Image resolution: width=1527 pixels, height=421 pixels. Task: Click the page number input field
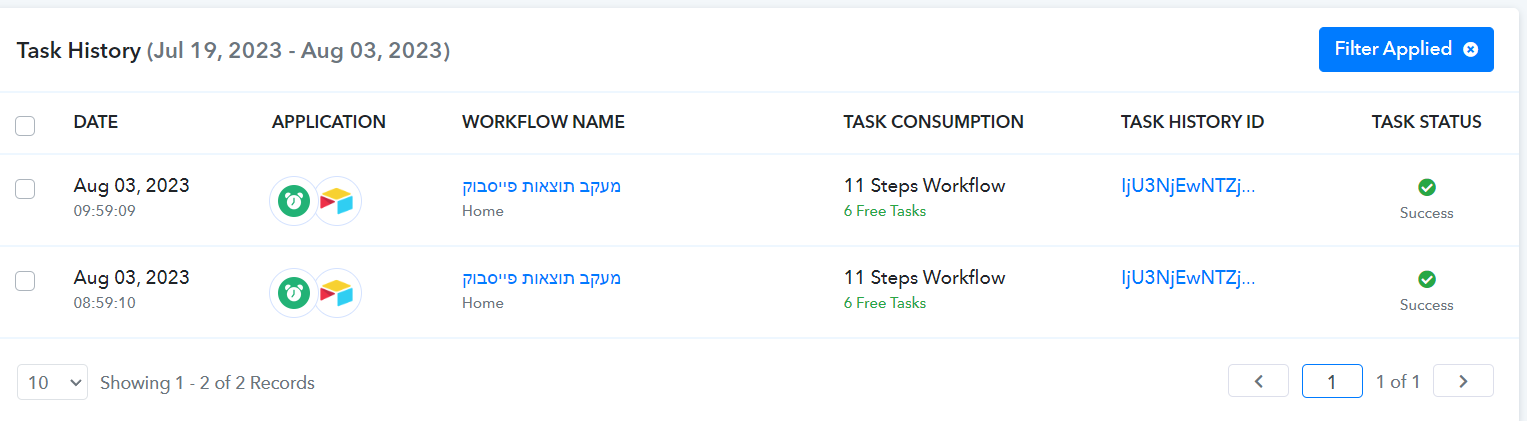tap(1332, 381)
